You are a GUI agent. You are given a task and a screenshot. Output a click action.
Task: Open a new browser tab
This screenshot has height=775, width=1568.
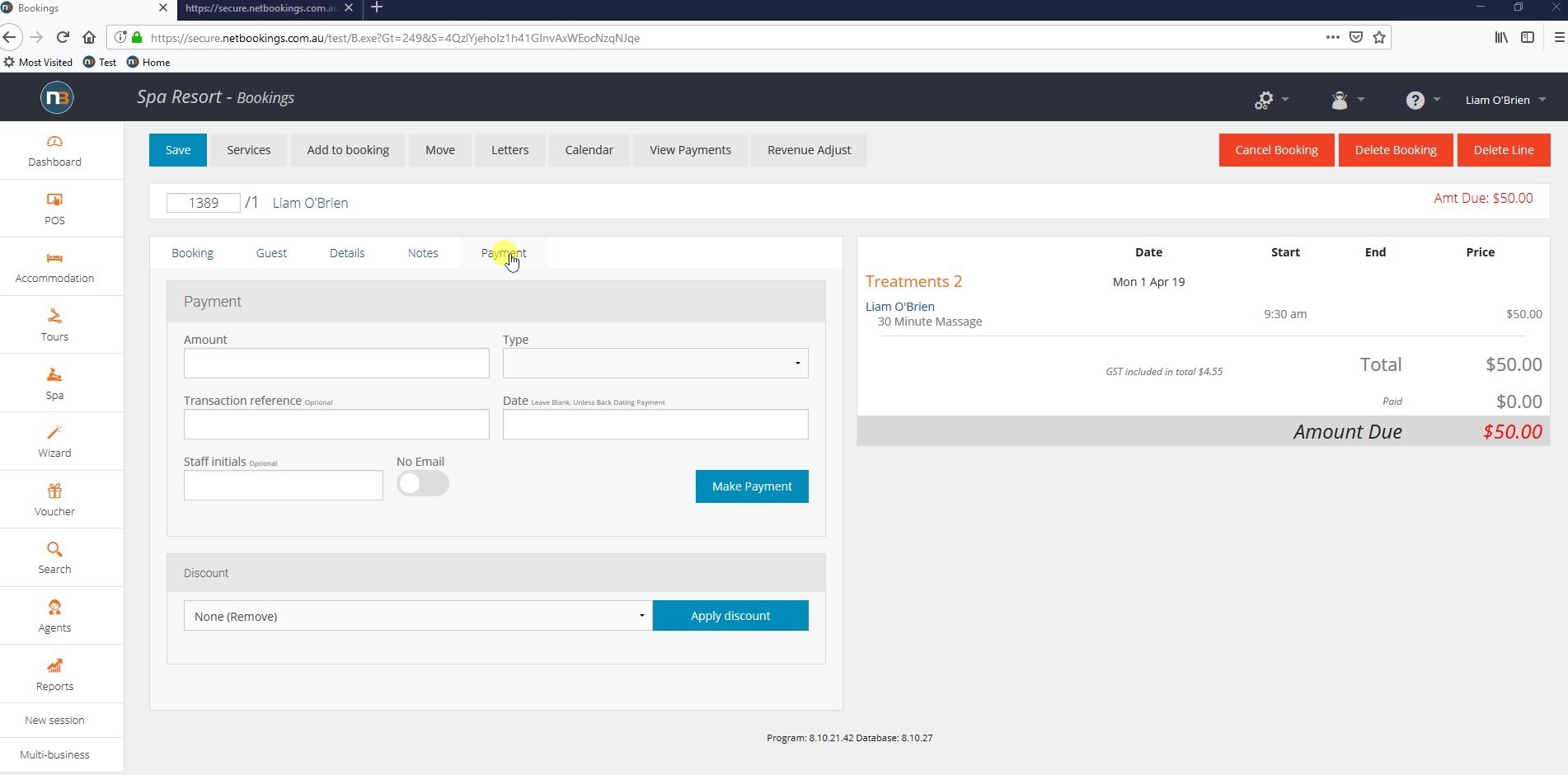coord(377,7)
